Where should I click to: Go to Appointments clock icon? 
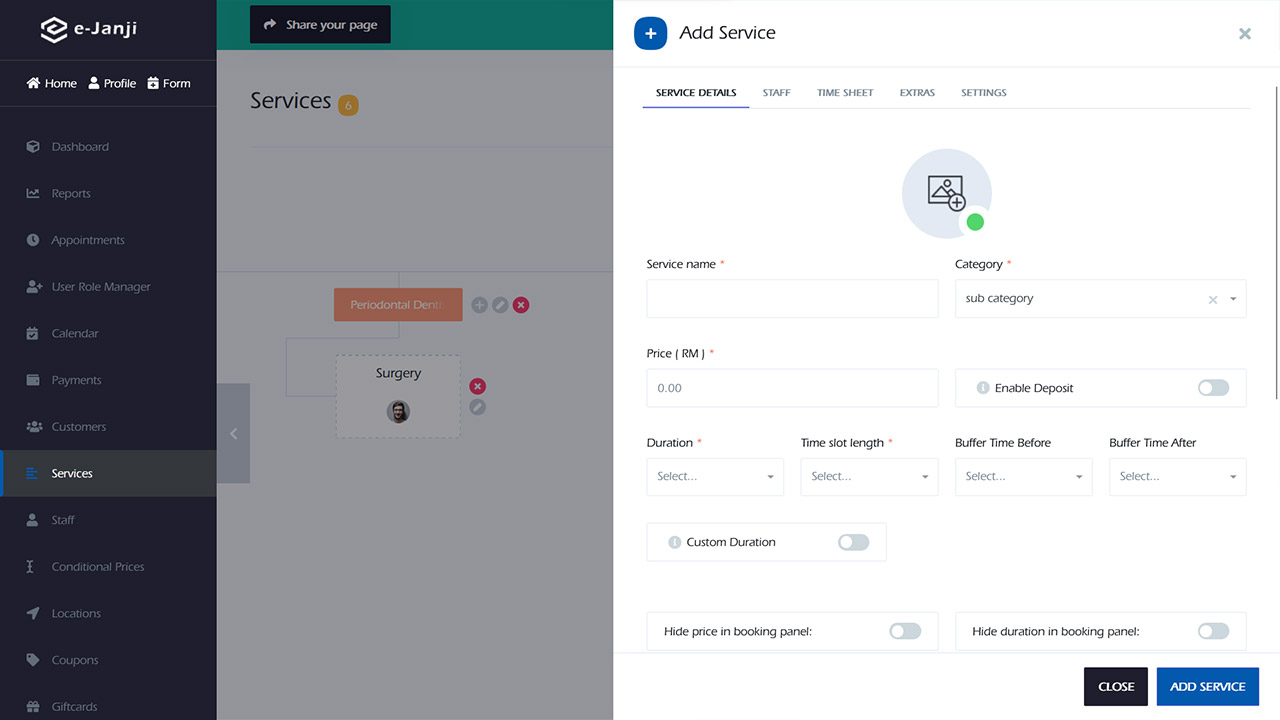(x=33, y=240)
